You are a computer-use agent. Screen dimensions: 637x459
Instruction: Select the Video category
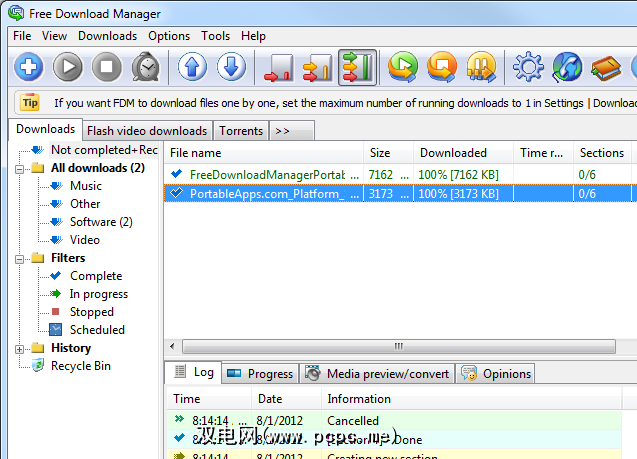(84, 240)
